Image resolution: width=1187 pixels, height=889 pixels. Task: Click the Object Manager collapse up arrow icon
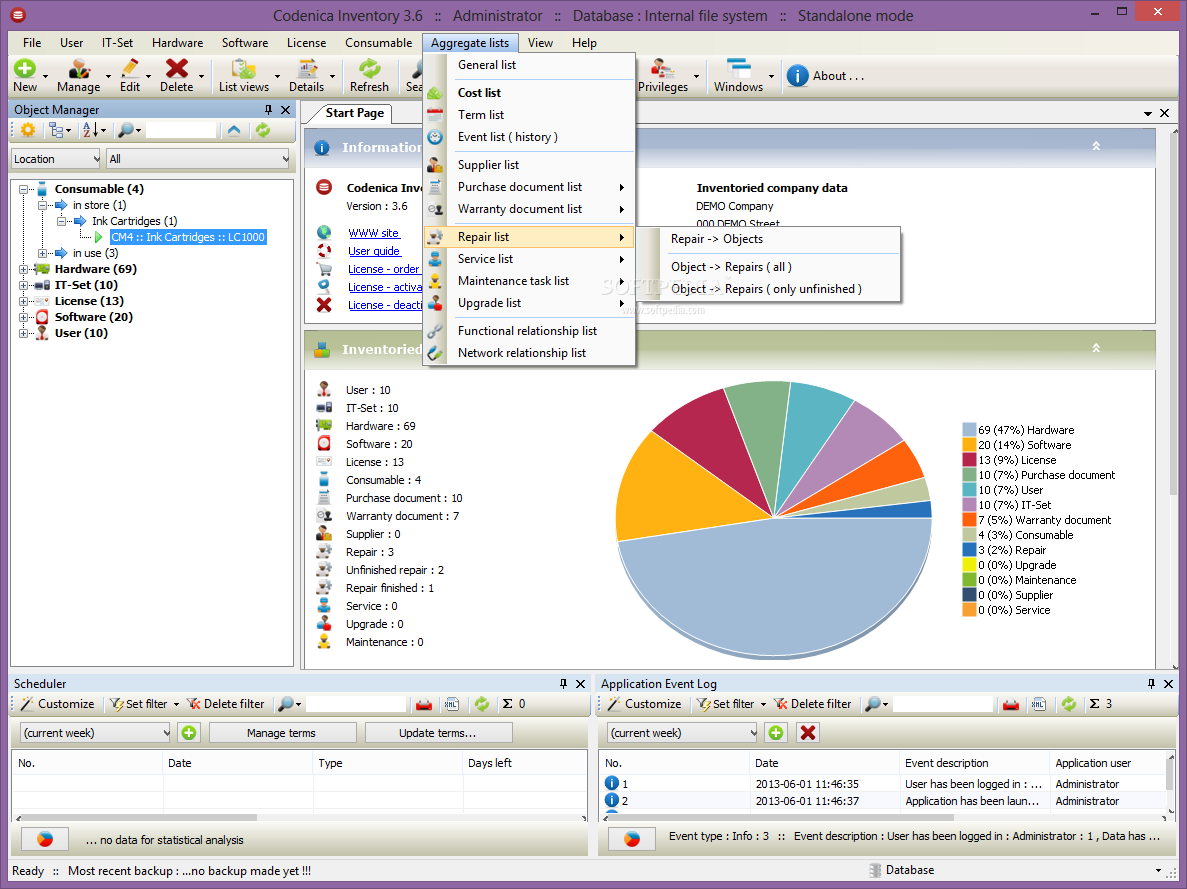coord(234,130)
